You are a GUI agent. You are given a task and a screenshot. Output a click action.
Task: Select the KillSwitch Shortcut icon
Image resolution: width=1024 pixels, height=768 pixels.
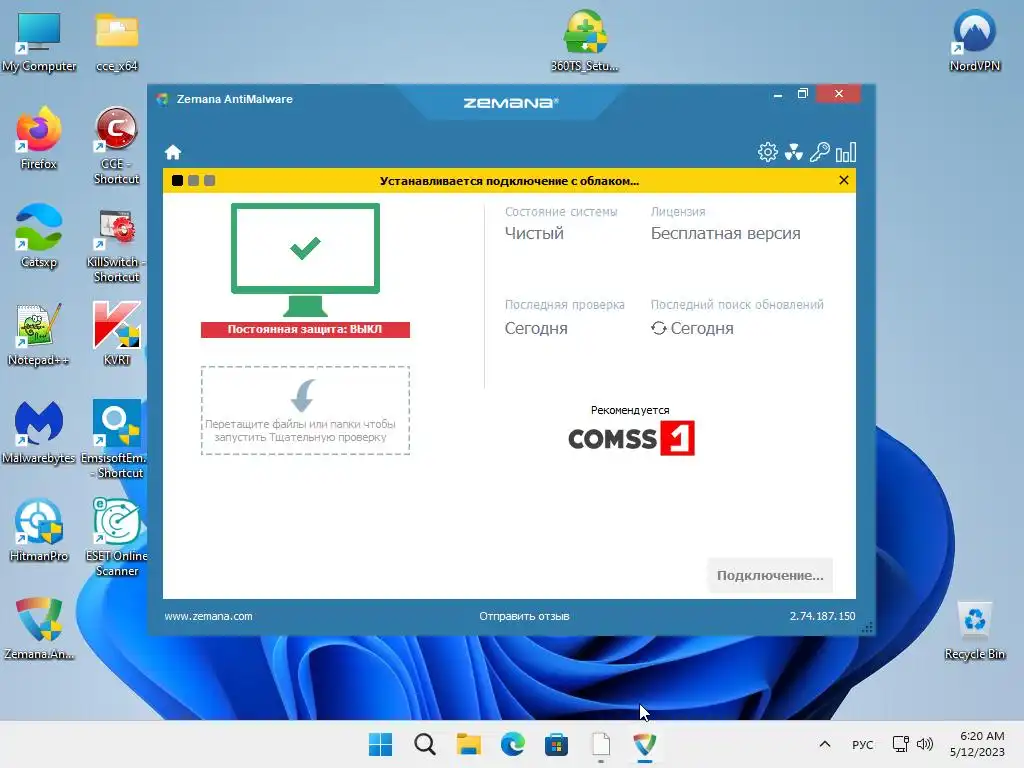point(117,245)
